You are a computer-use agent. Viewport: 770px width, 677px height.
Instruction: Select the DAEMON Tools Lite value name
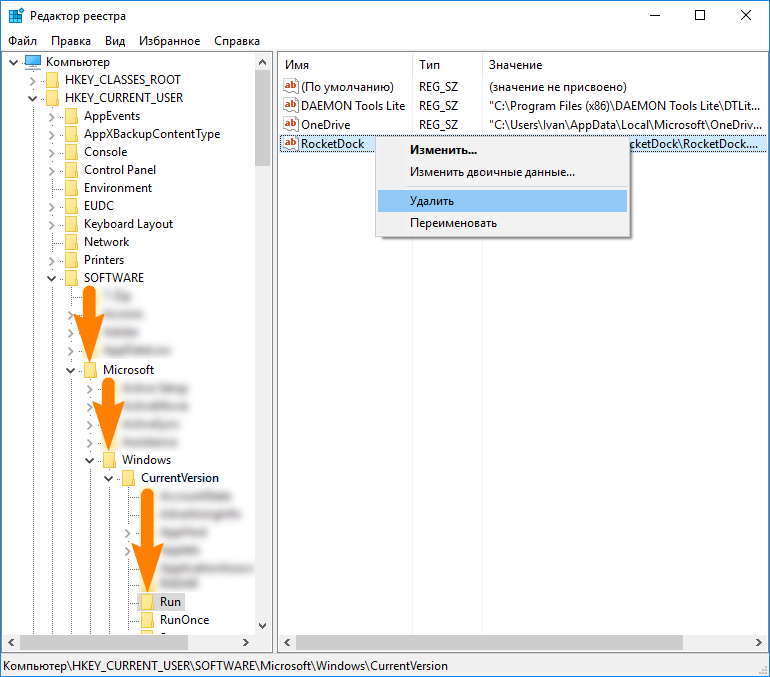(353, 106)
